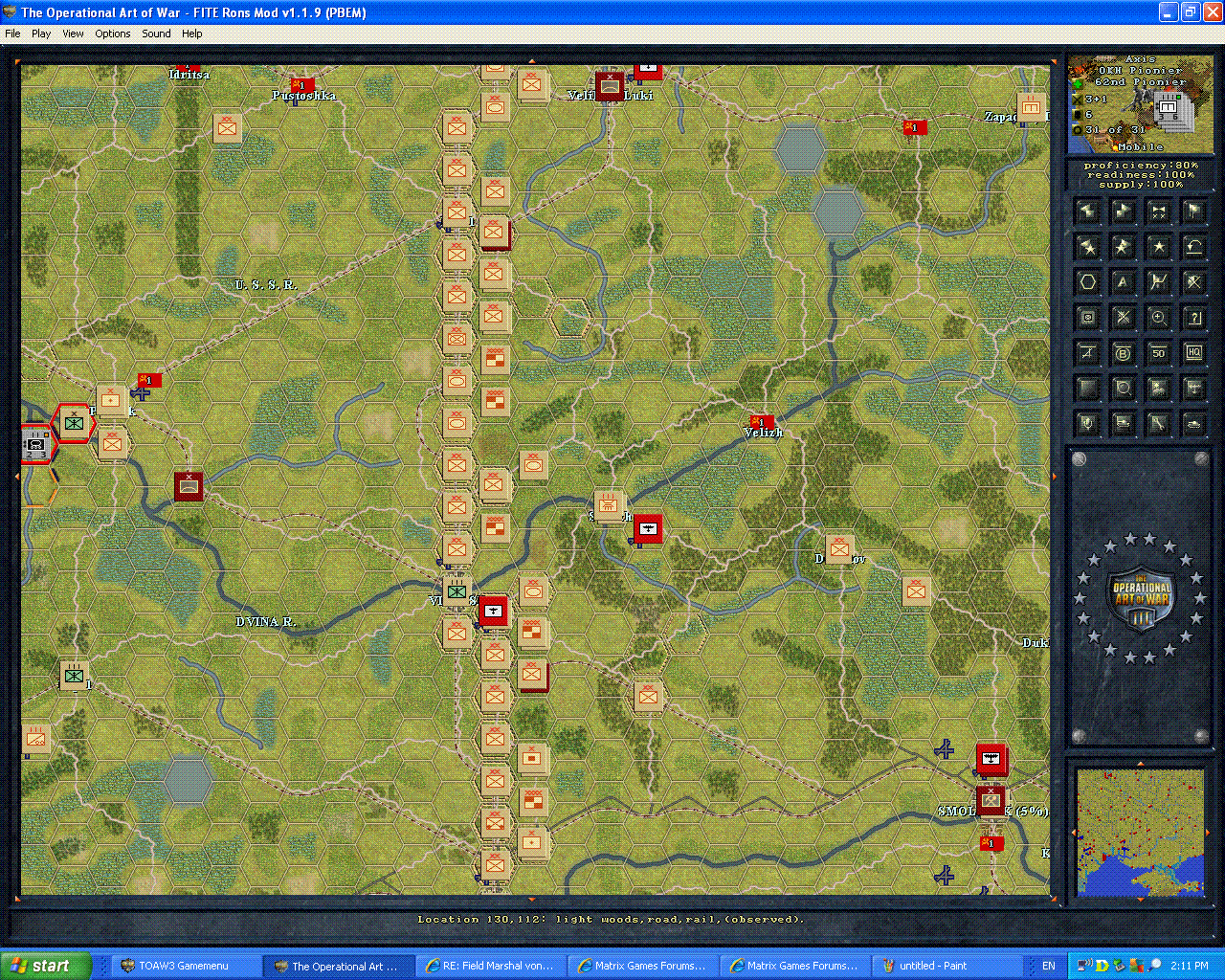Click the 50 icon button
The width and height of the screenshot is (1225, 980).
point(1159,353)
